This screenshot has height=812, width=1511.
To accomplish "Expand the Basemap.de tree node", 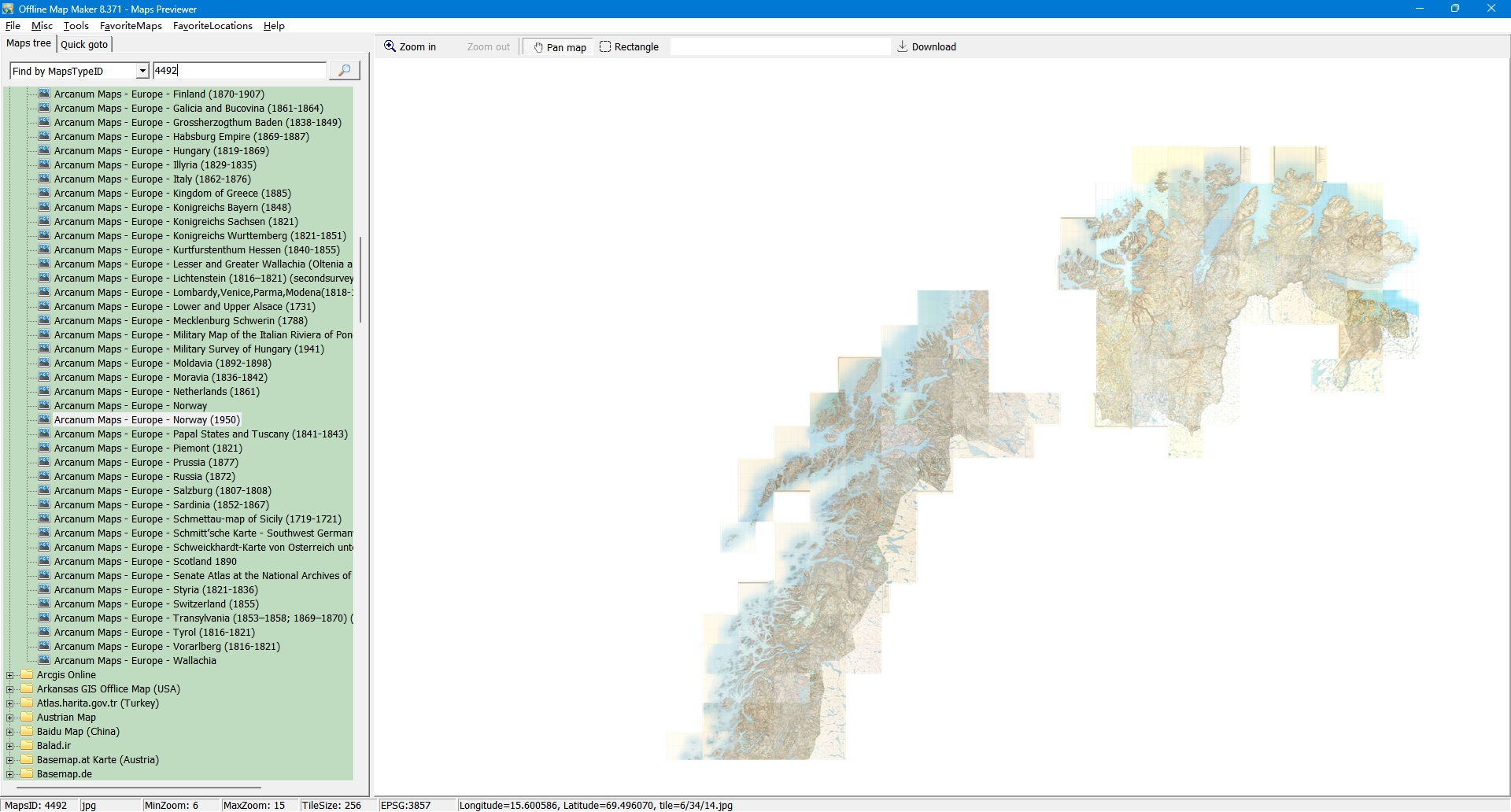I will (x=9, y=774).
